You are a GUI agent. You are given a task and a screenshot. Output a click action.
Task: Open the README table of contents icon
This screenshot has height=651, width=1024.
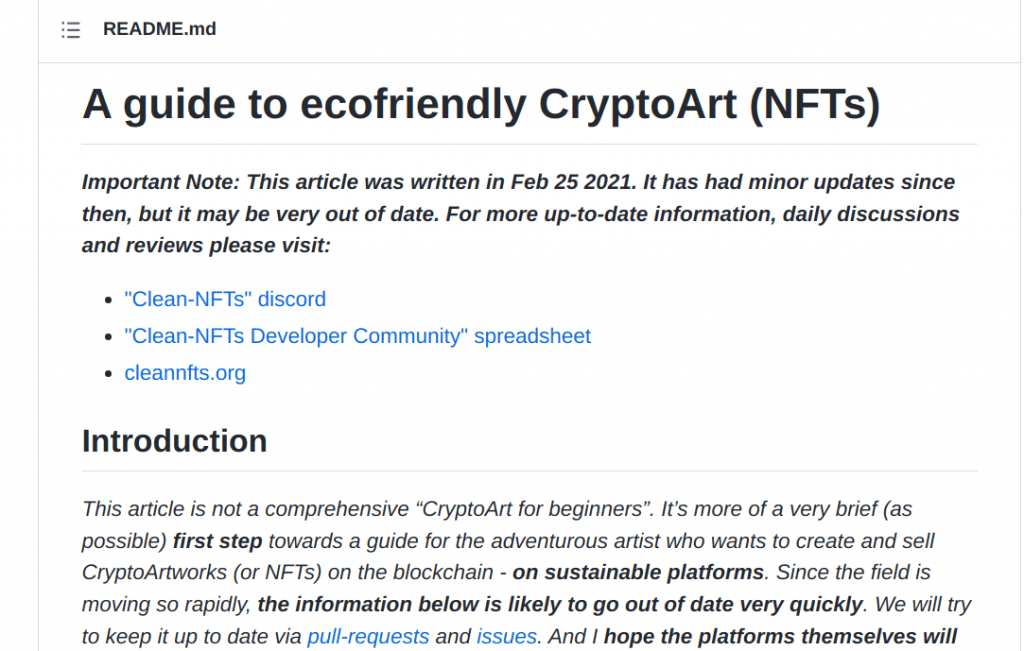(71, 30)
